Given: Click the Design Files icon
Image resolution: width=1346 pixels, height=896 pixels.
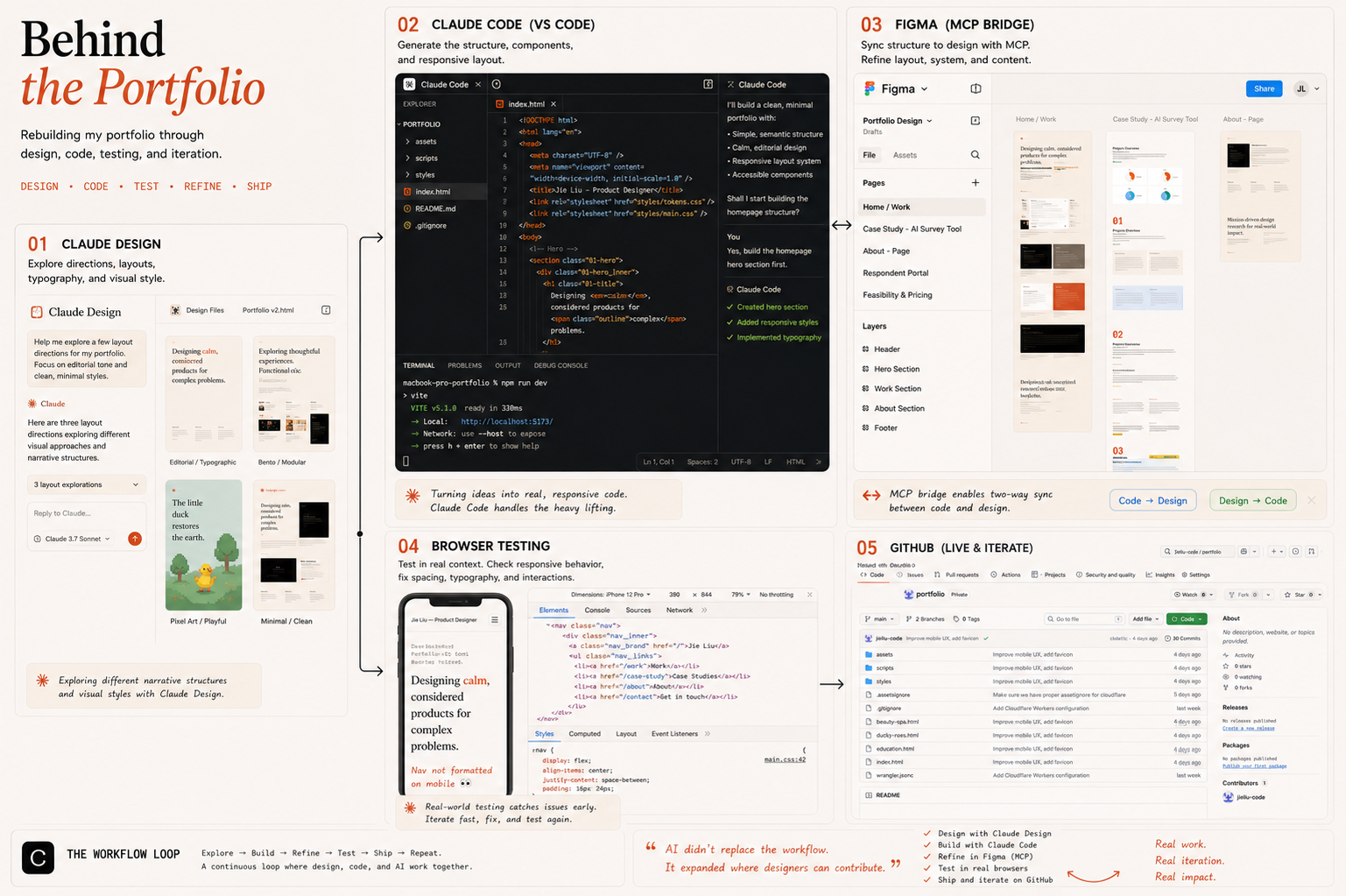Looking at the screenshot, I should point(175,310).
